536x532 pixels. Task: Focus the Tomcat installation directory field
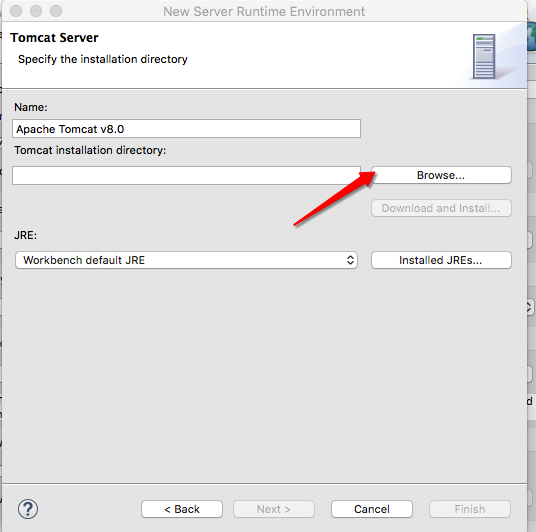[186, 175]
